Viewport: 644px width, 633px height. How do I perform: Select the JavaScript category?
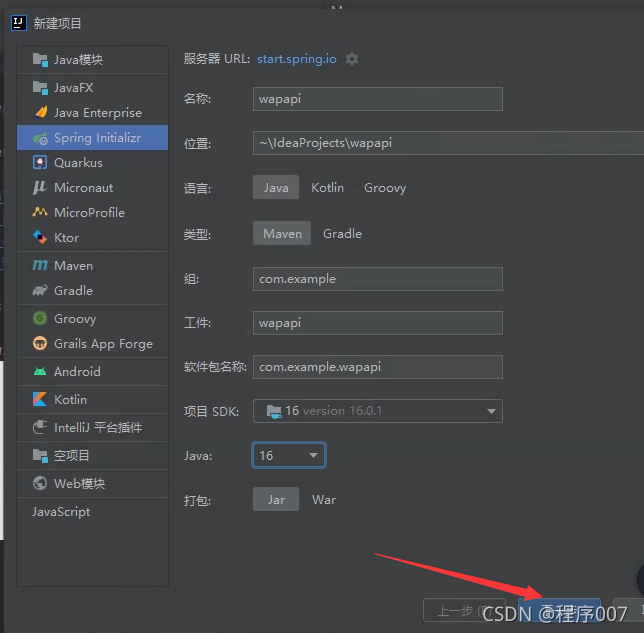92,511
